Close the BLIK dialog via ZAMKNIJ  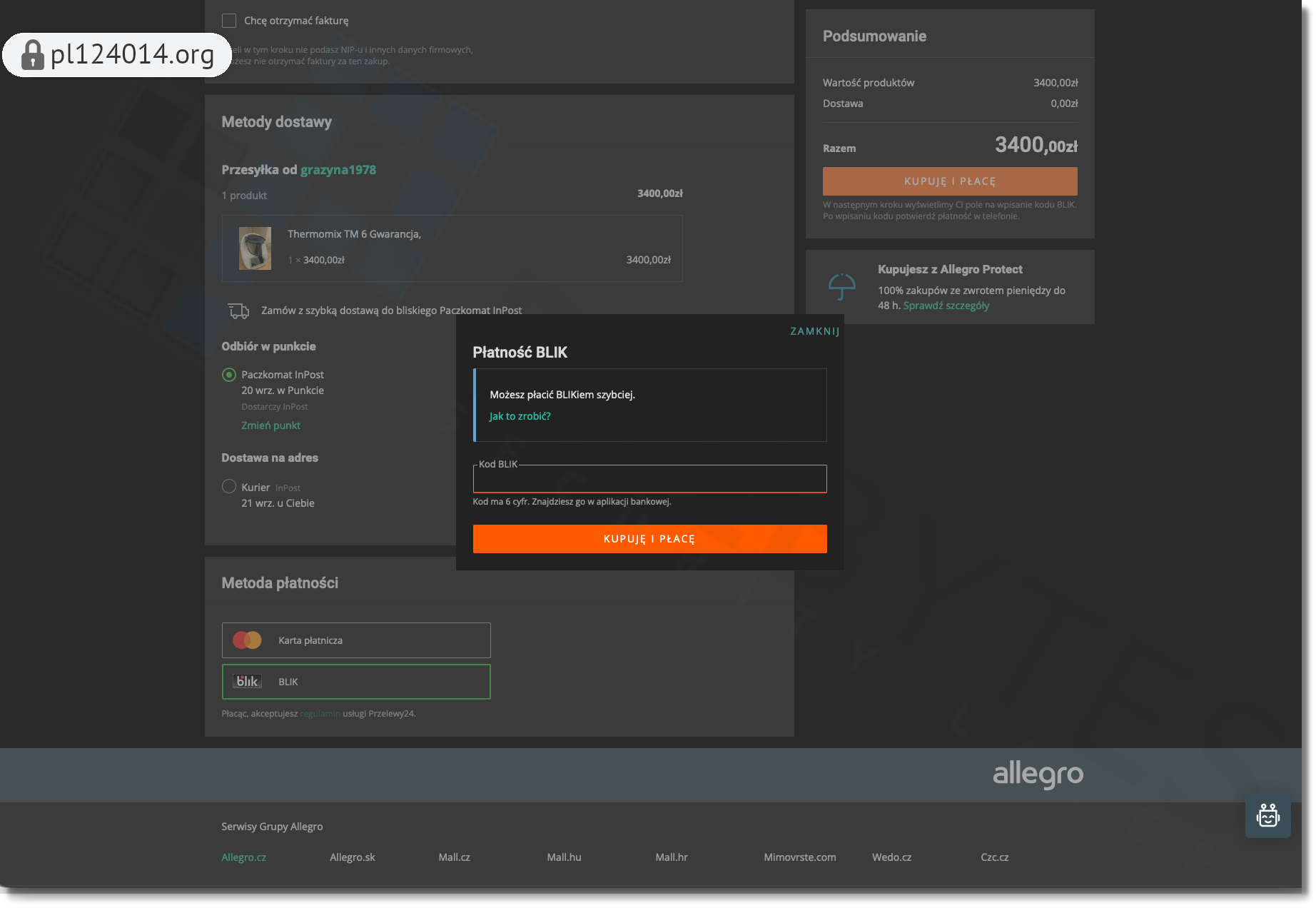(815, 331)
